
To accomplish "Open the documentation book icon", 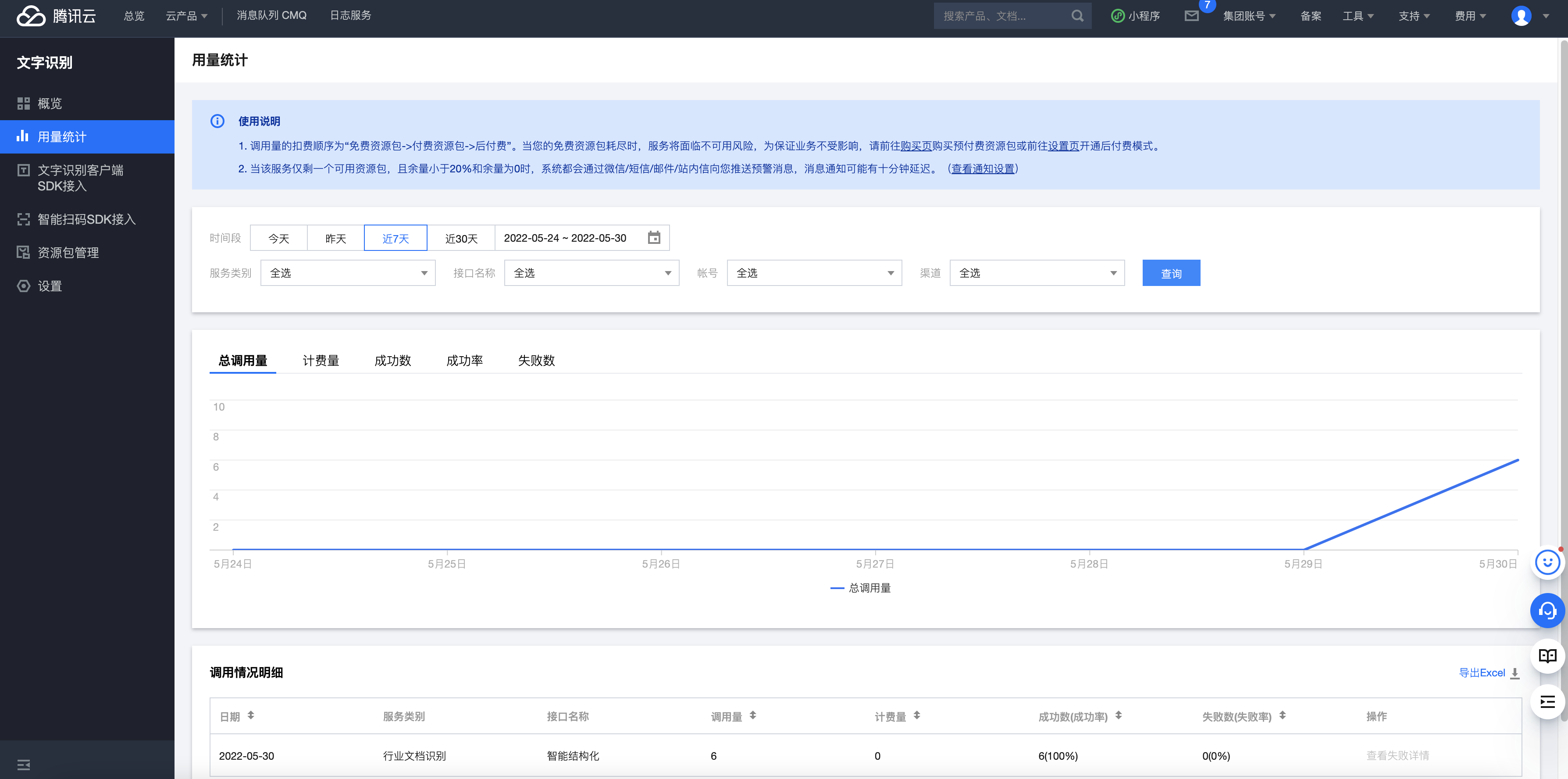I will (x=1547, y=656).
